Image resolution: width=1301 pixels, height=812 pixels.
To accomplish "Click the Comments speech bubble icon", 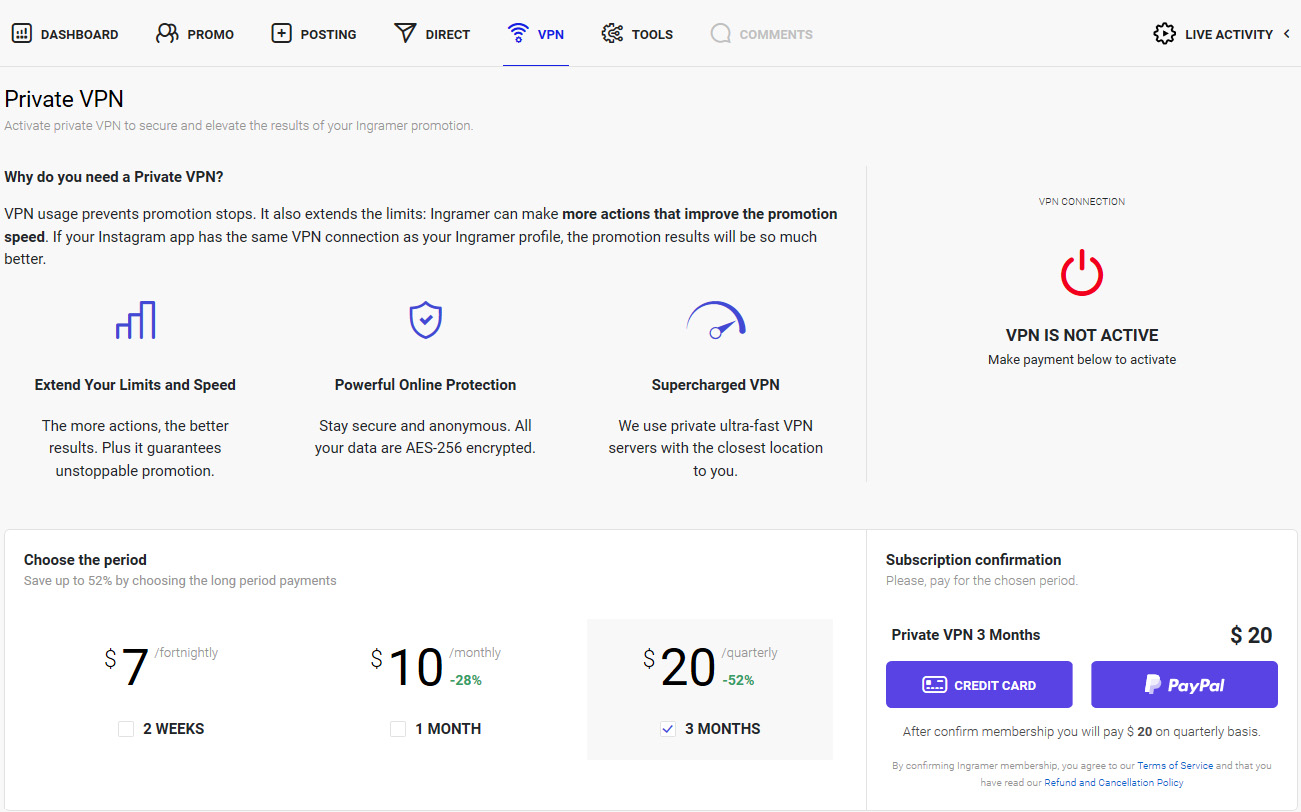I will point(720,34).
